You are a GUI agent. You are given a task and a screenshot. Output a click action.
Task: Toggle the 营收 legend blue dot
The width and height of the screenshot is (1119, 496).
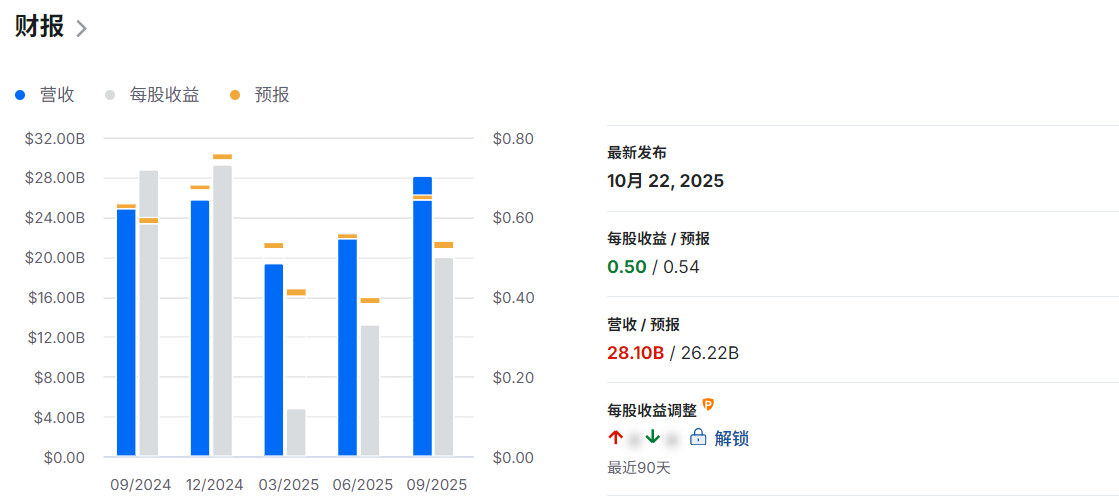point(20,95)
